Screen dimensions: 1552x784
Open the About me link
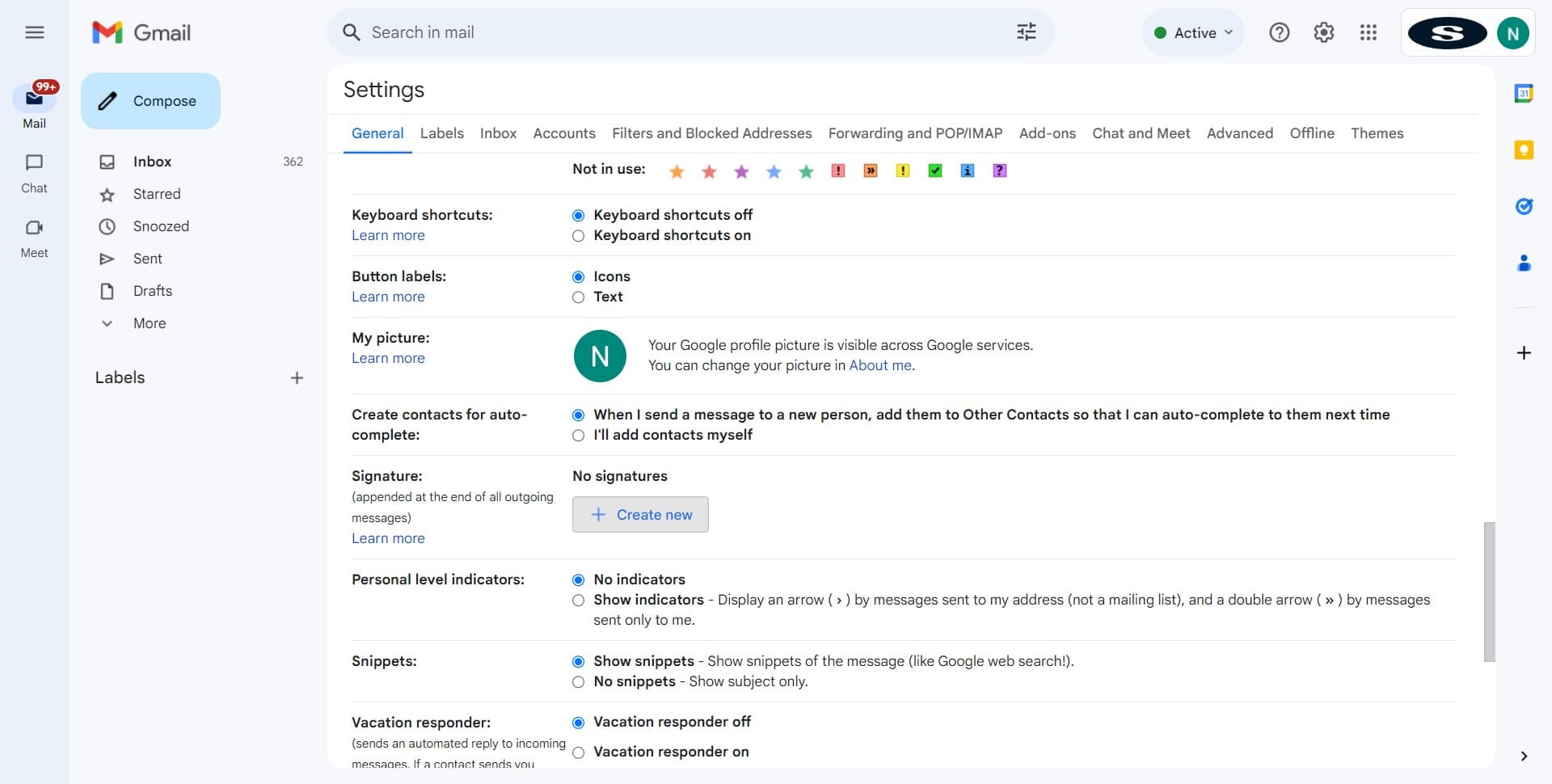879,365
